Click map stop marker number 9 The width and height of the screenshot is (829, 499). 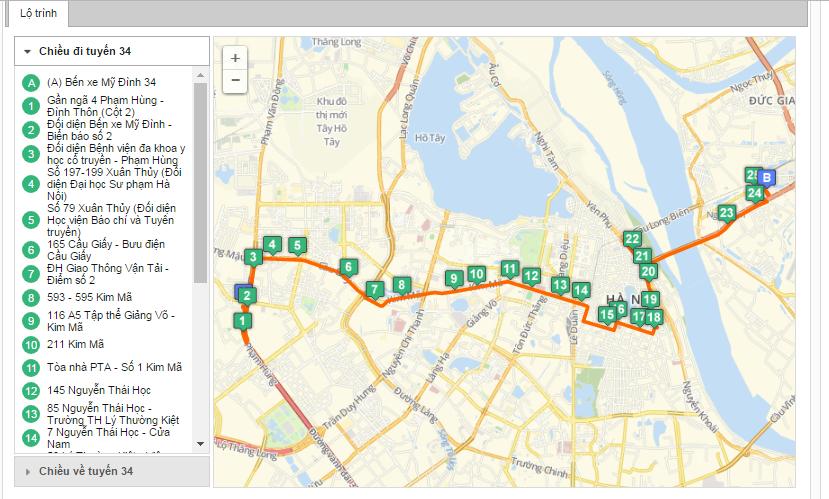coord(453,278)
